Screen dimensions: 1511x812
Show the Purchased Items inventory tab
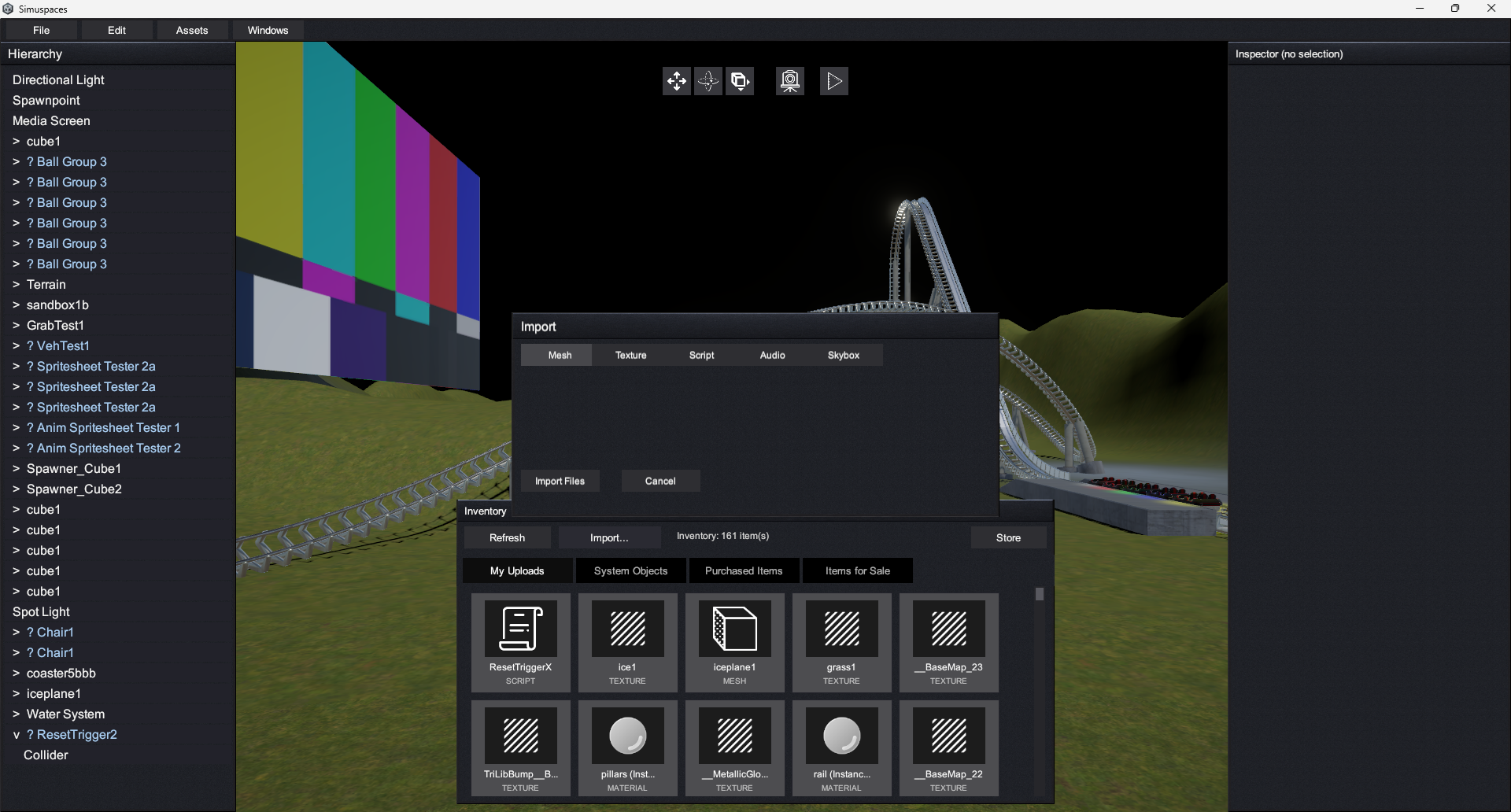coord(744,570)
